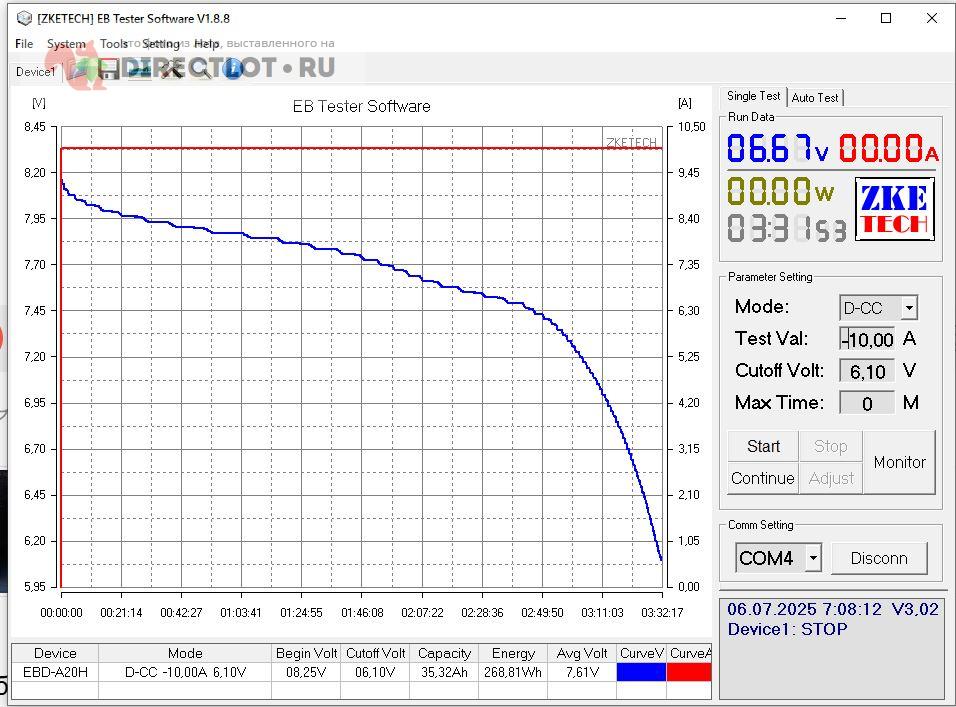The image size is (956, 707).
Task: Click the blue info icon in toolbar
Action: (x=233, y=70)
